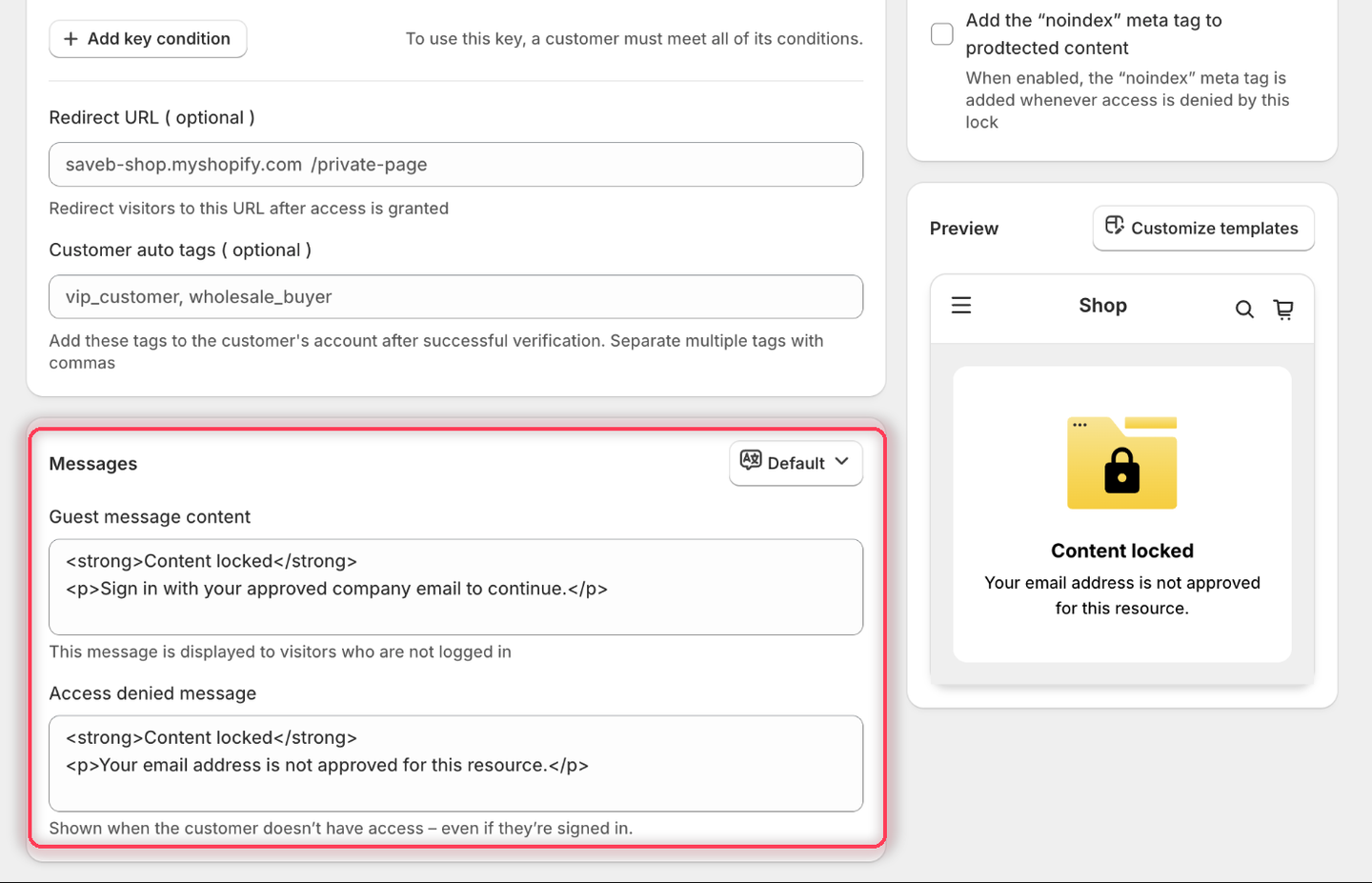Click 'Shown when the customer doesn't have access' text

click(341, 829)
